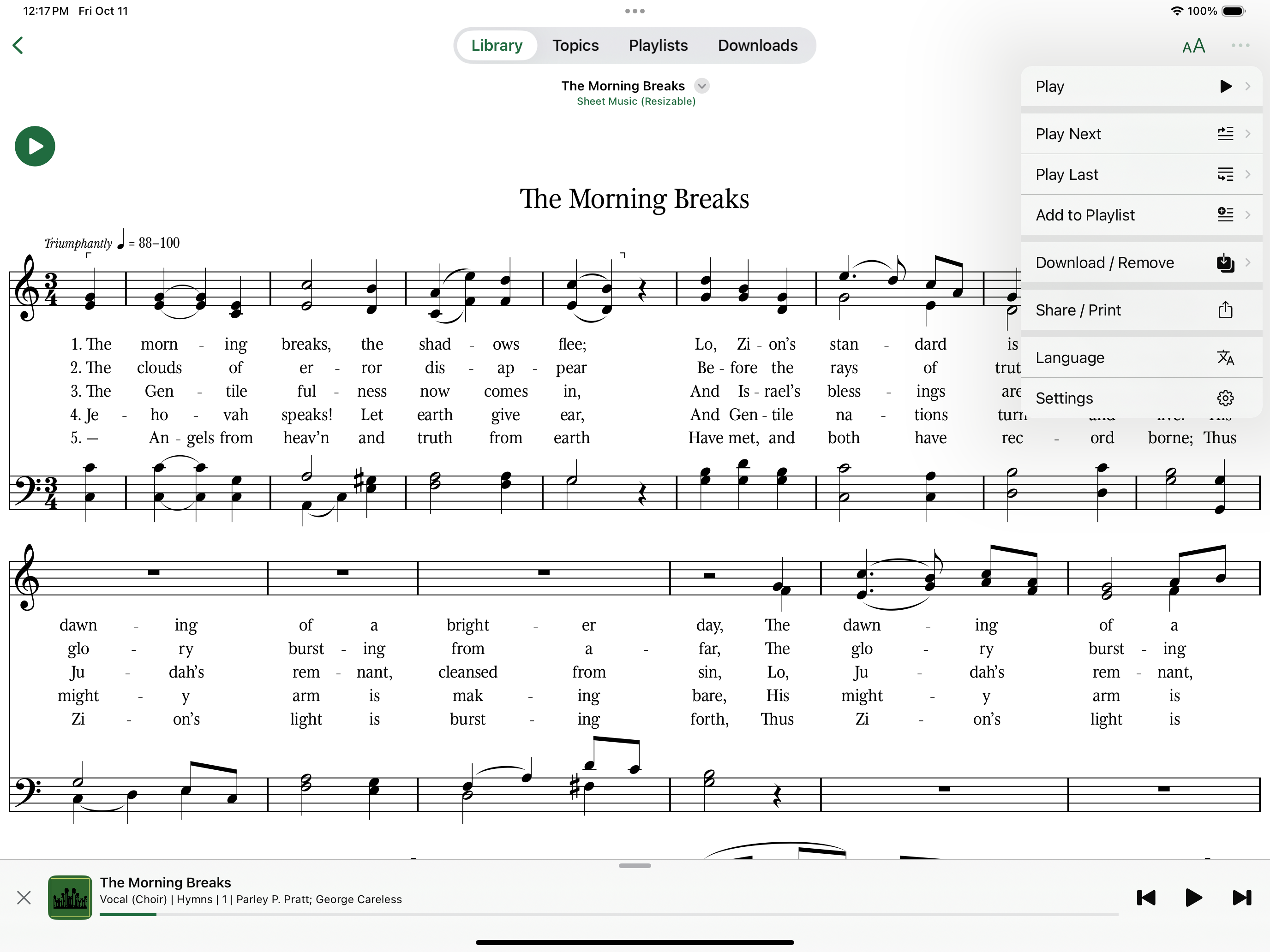The height and width of the screenshot is (952, 1270).
Task: Tap the three-dot multitasking indicator at top
Action: [x=635, y=11]
